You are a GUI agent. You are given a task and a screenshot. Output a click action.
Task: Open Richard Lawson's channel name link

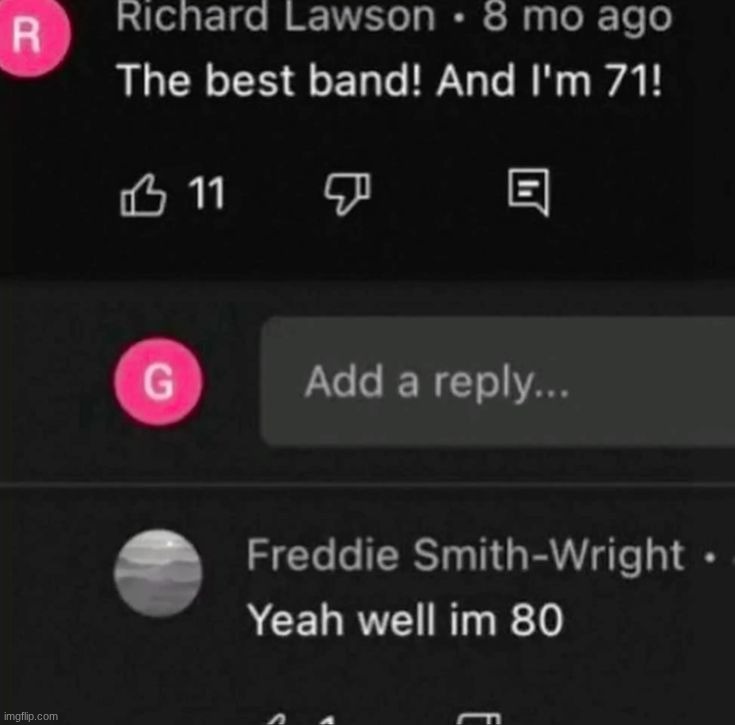276,17
